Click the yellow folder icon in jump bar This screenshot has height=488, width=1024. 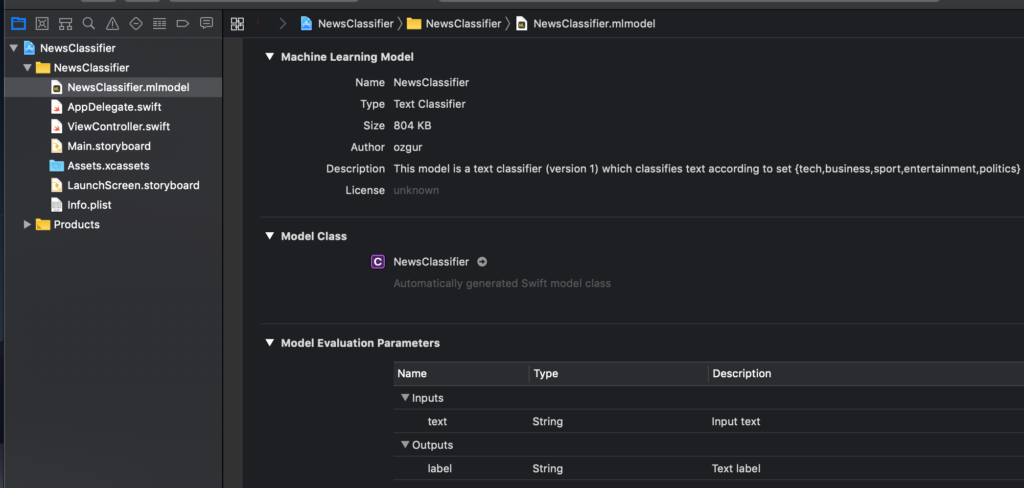413,24
